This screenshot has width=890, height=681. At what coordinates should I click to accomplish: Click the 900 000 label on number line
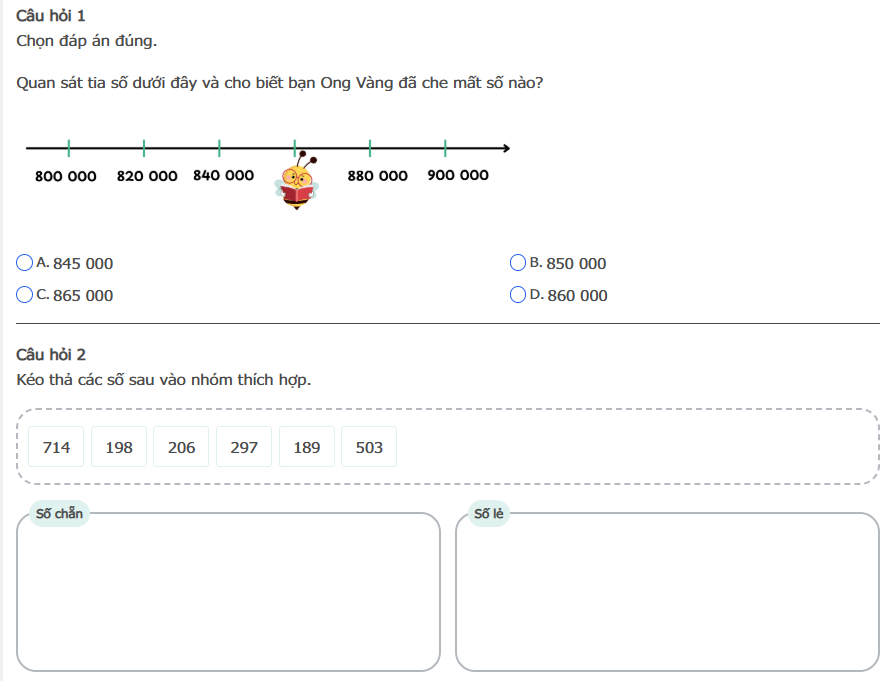(458, 175)
